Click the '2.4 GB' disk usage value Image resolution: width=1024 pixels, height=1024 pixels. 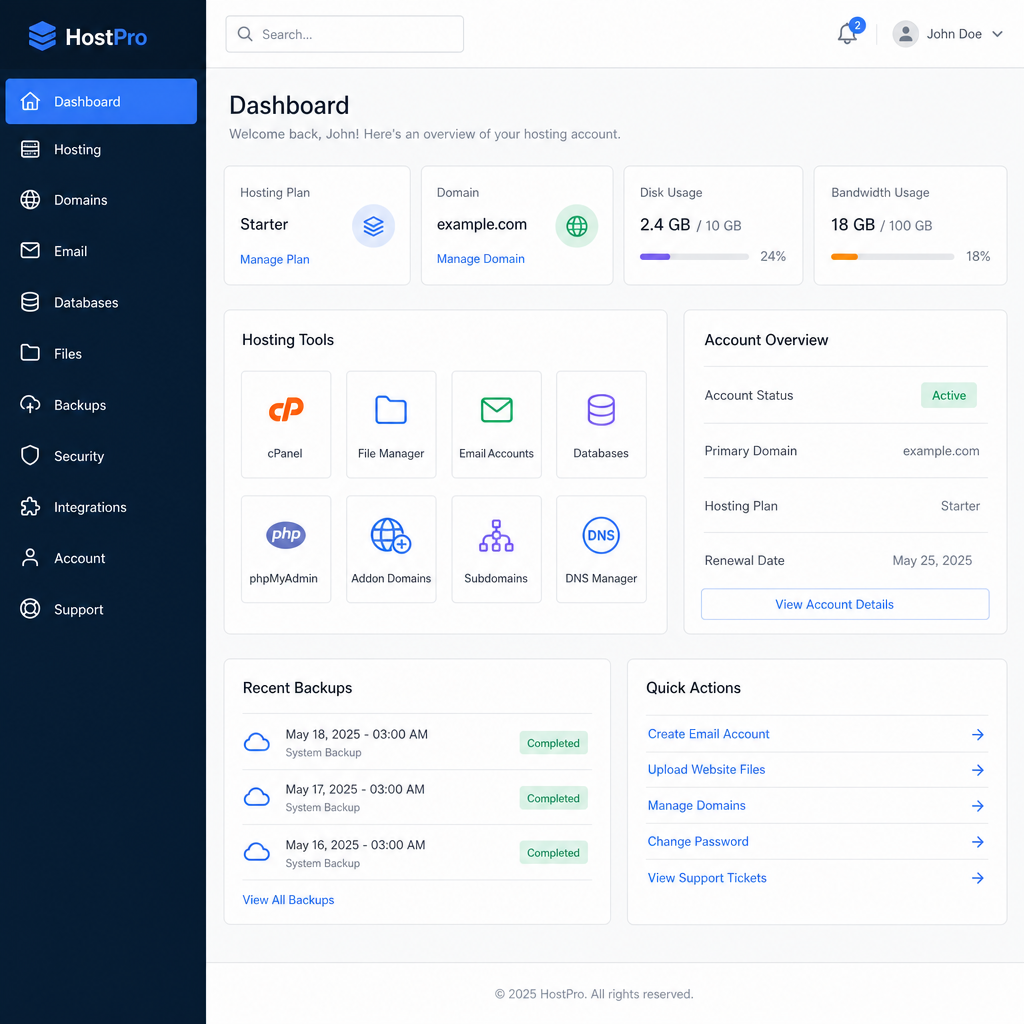click(665, 225)
